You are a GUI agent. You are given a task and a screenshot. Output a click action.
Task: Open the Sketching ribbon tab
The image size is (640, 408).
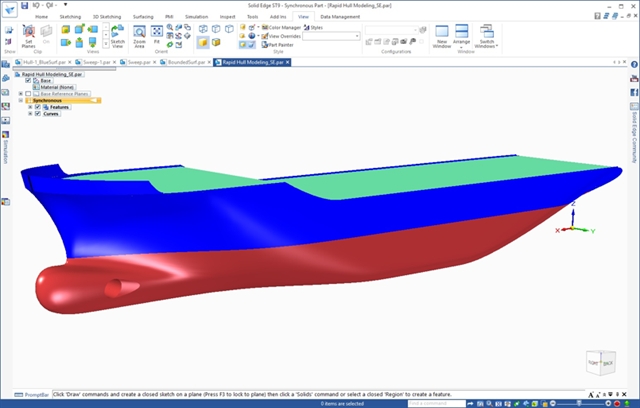point(70,17)
